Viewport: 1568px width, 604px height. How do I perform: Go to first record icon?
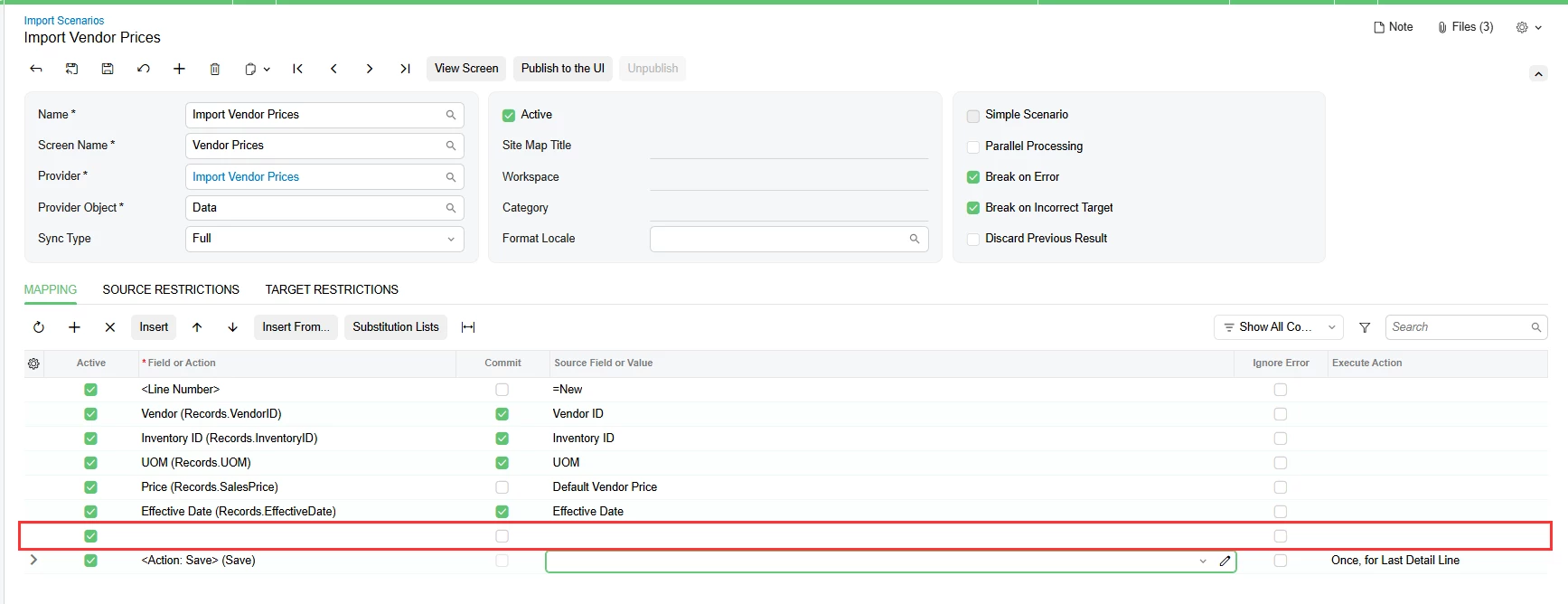298,69
